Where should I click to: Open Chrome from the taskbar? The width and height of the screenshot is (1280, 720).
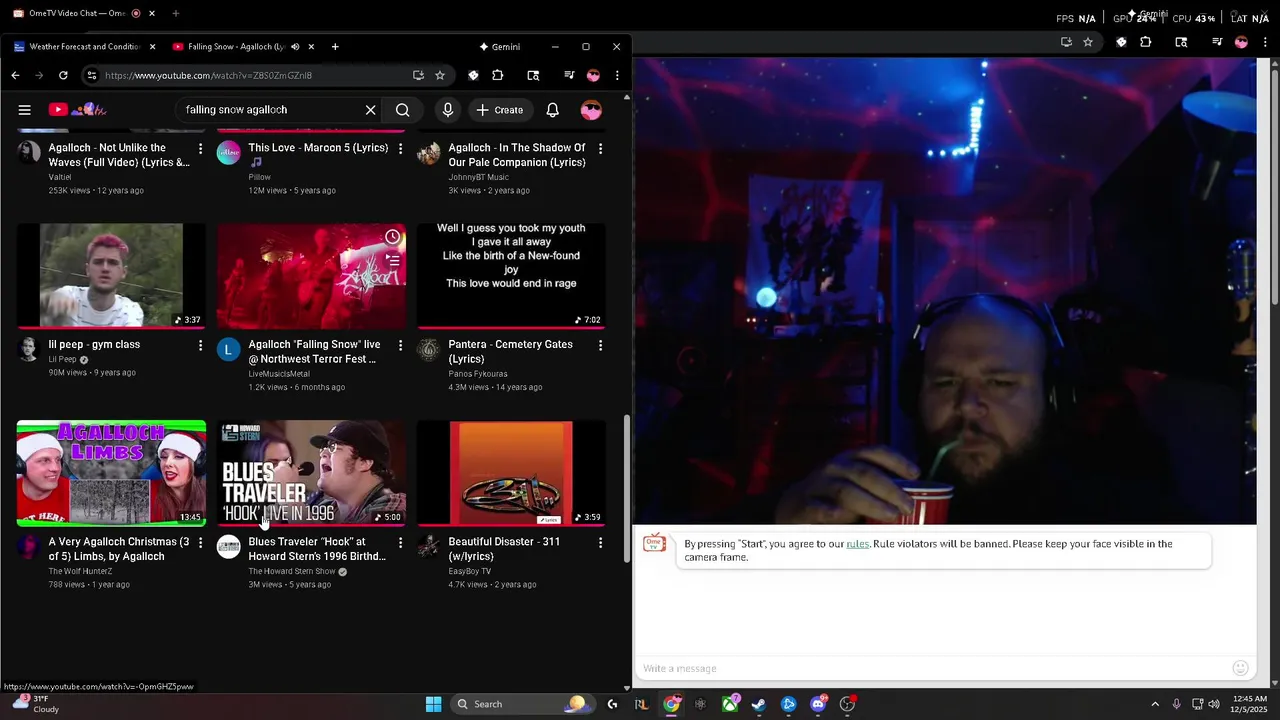(x=671, y=704)
